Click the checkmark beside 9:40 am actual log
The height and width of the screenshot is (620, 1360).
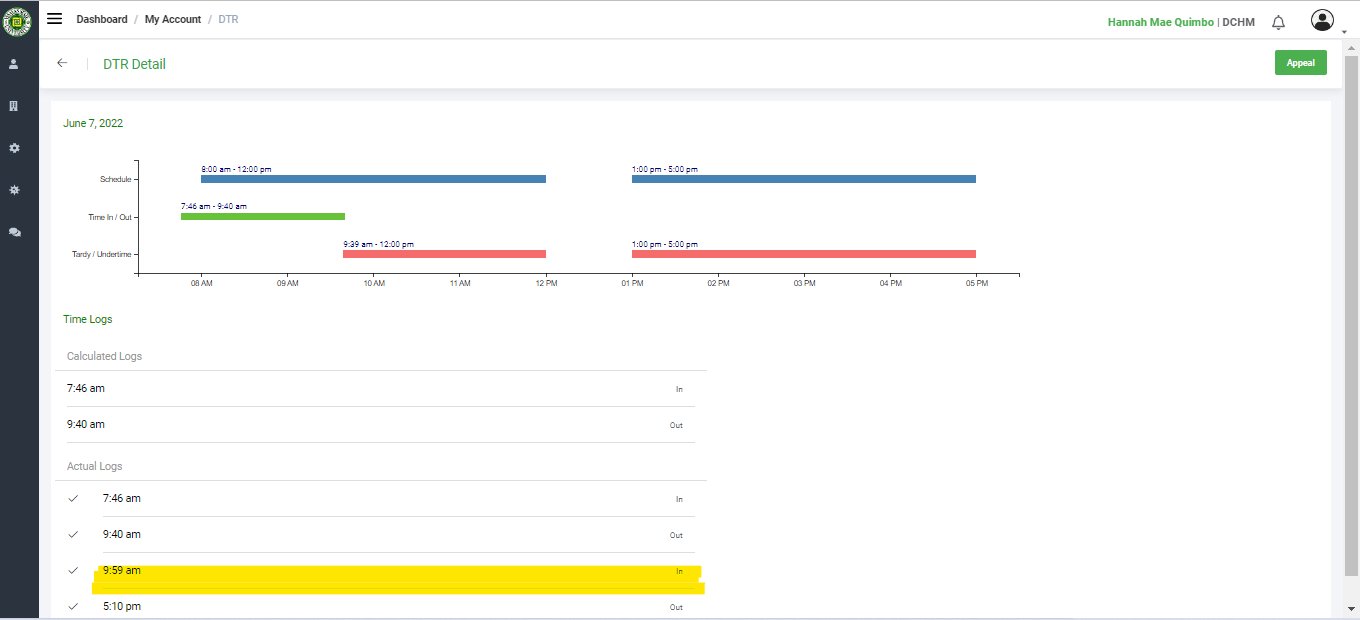click(x=73, y=534)
